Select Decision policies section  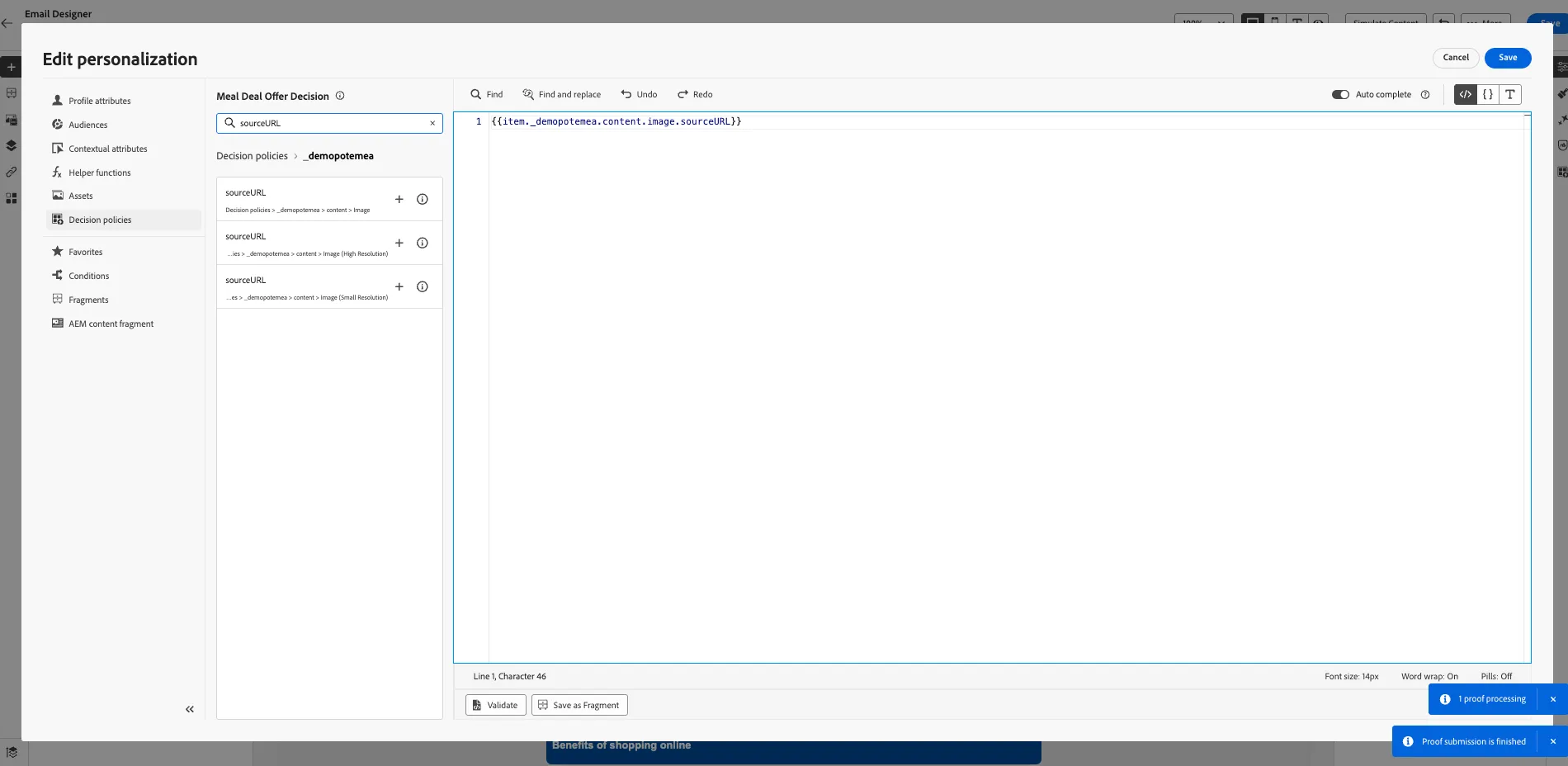point(124,220)
